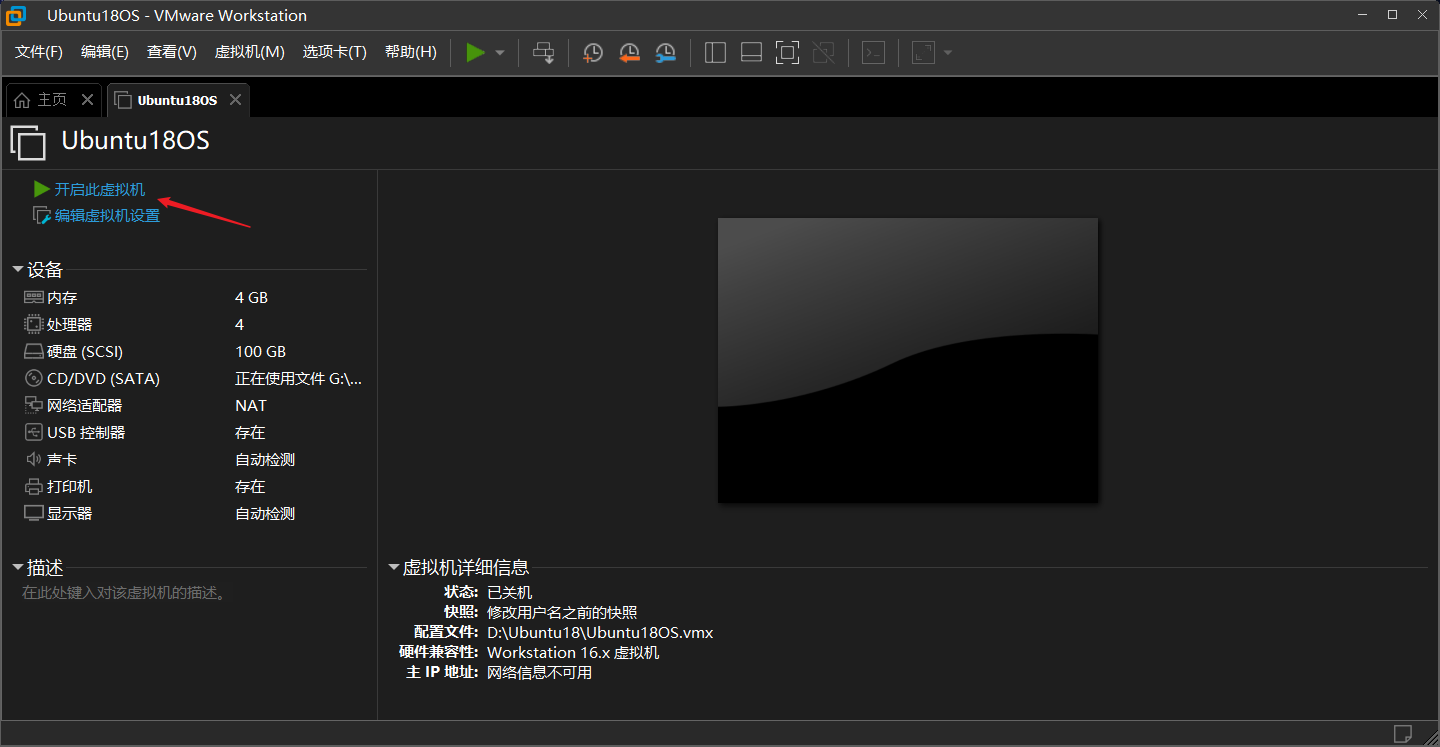The height and width of the screenshot is (747, 1440).
Task: Open the 编辑(E) menu
Action: tap(105, 52)
